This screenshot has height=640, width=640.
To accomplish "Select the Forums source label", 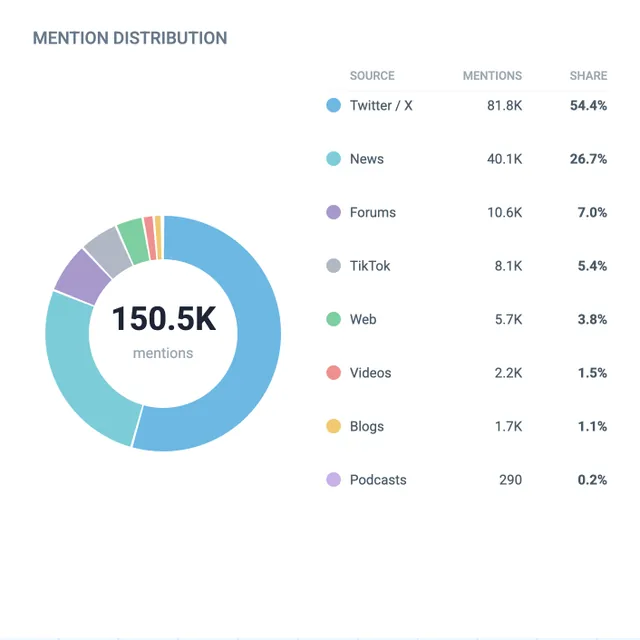I will (373, 212).
